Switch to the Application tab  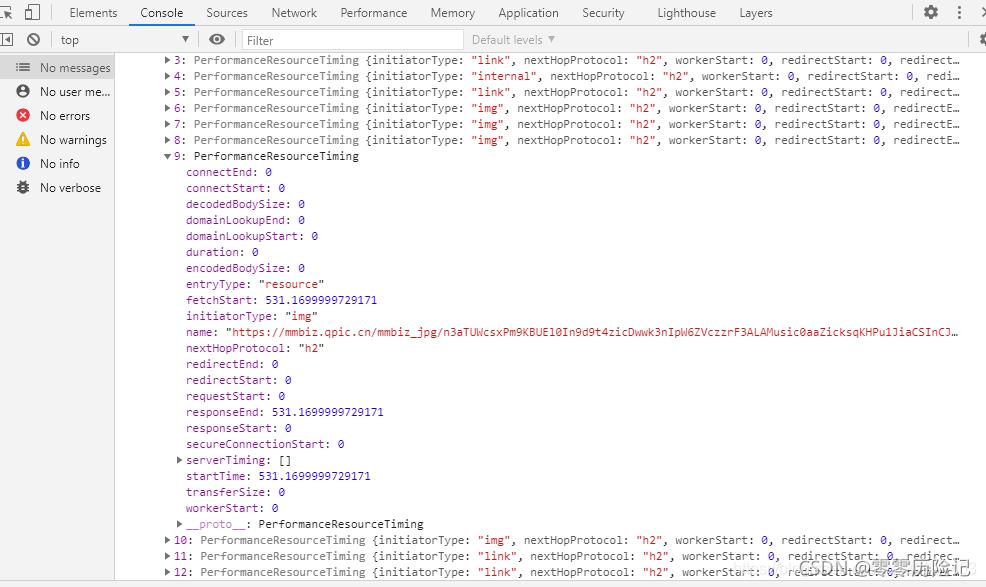528,13
